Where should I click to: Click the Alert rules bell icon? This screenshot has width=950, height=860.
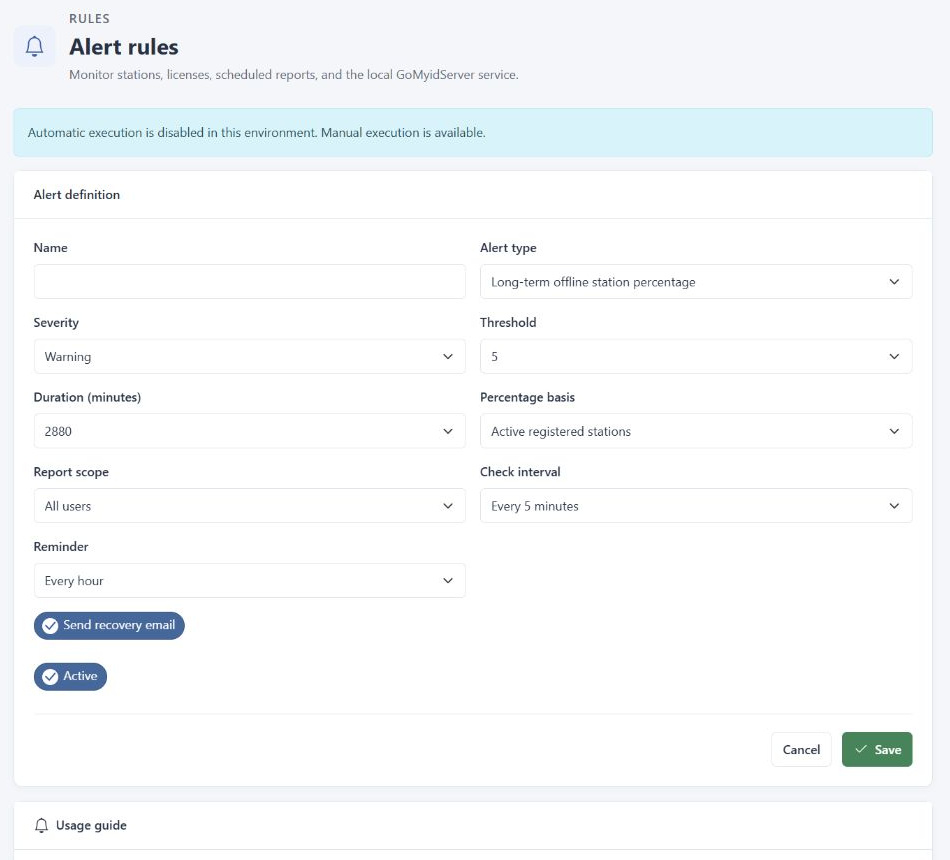click(35, 46)
